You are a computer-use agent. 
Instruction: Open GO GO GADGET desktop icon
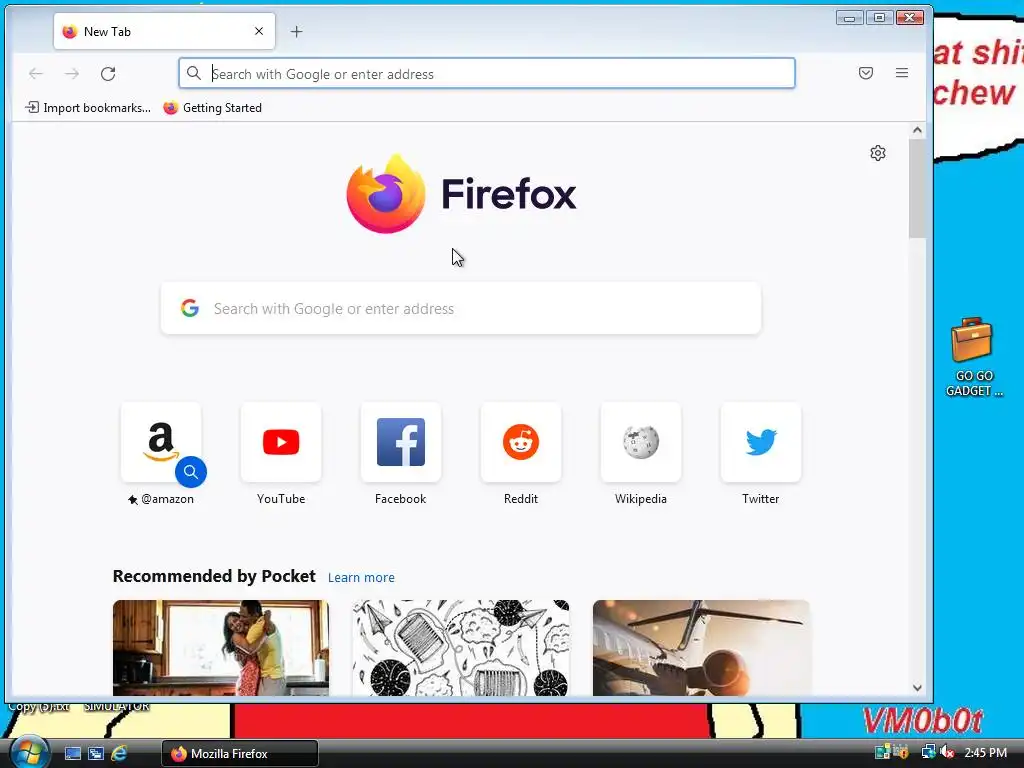(x=972, y=357)
